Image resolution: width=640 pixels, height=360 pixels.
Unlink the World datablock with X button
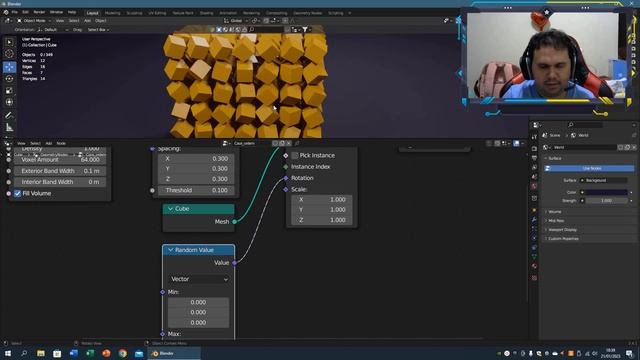tap(633, 147)
